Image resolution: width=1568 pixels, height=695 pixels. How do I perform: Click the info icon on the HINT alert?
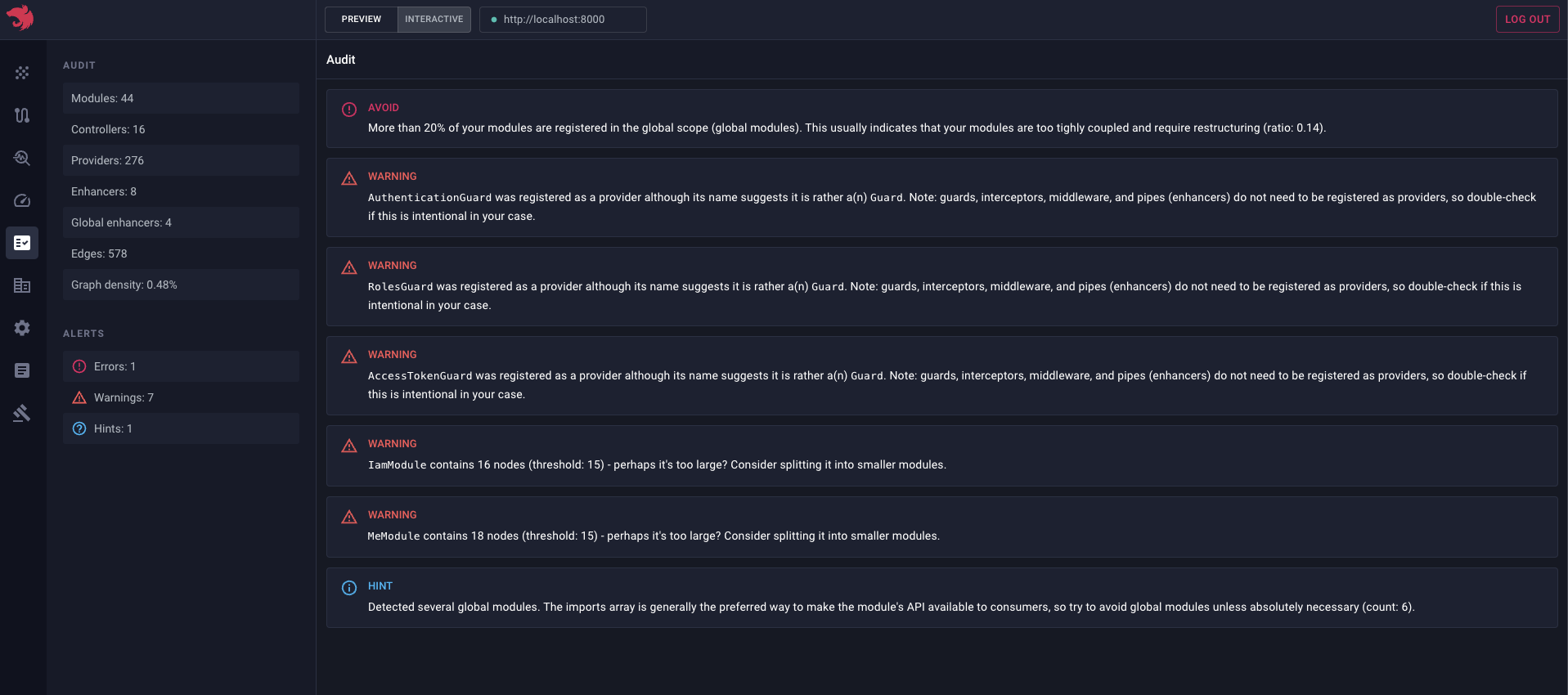click(x=349, y=588)
